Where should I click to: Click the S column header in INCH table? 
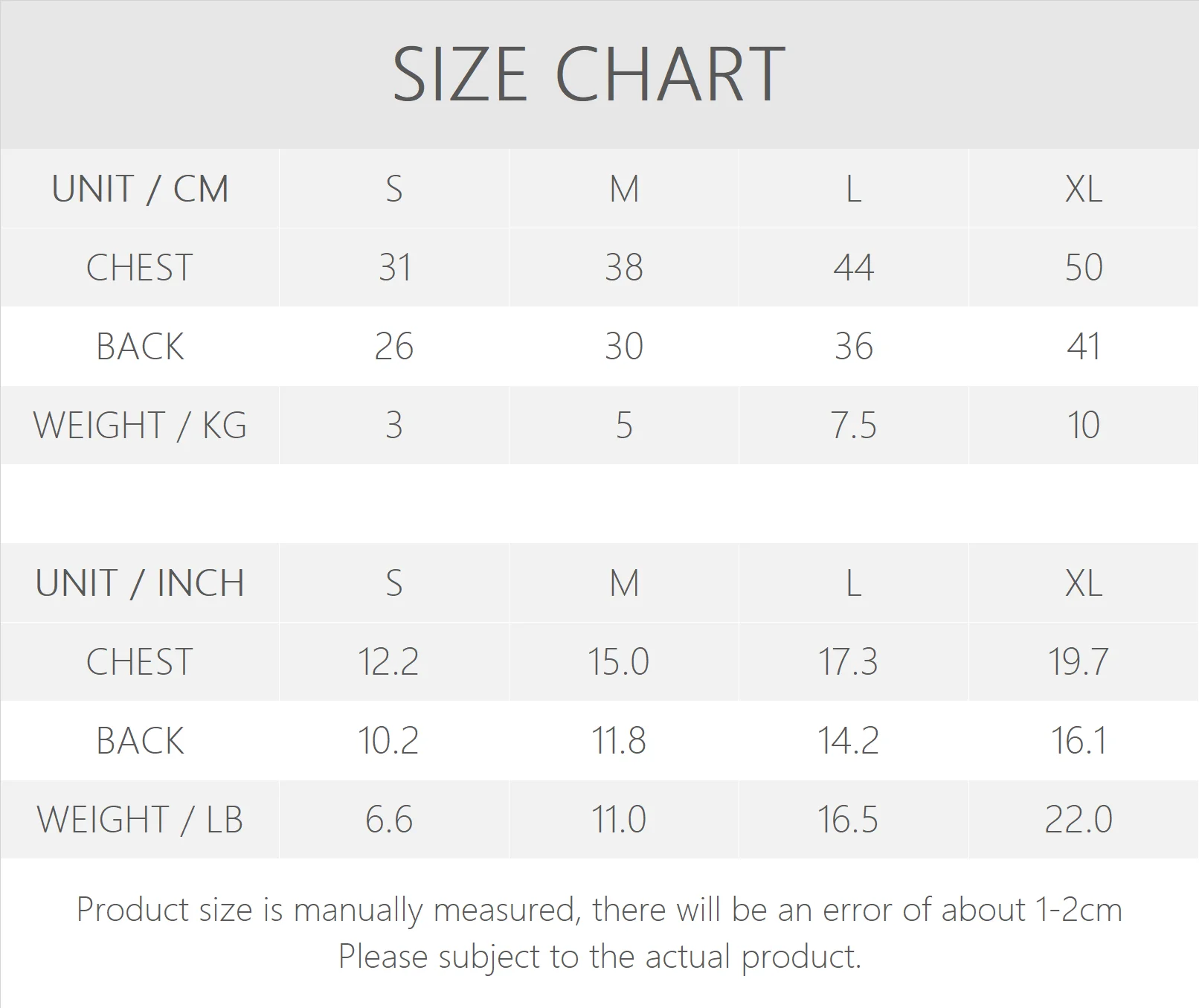393,583
